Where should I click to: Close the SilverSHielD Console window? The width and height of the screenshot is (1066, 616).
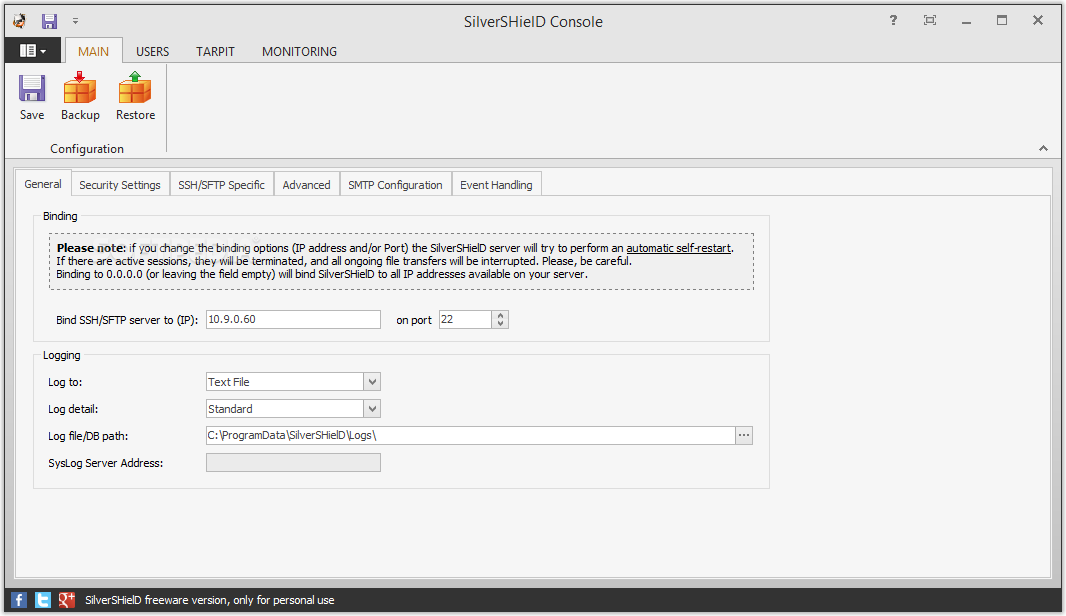click(1038, 20)
